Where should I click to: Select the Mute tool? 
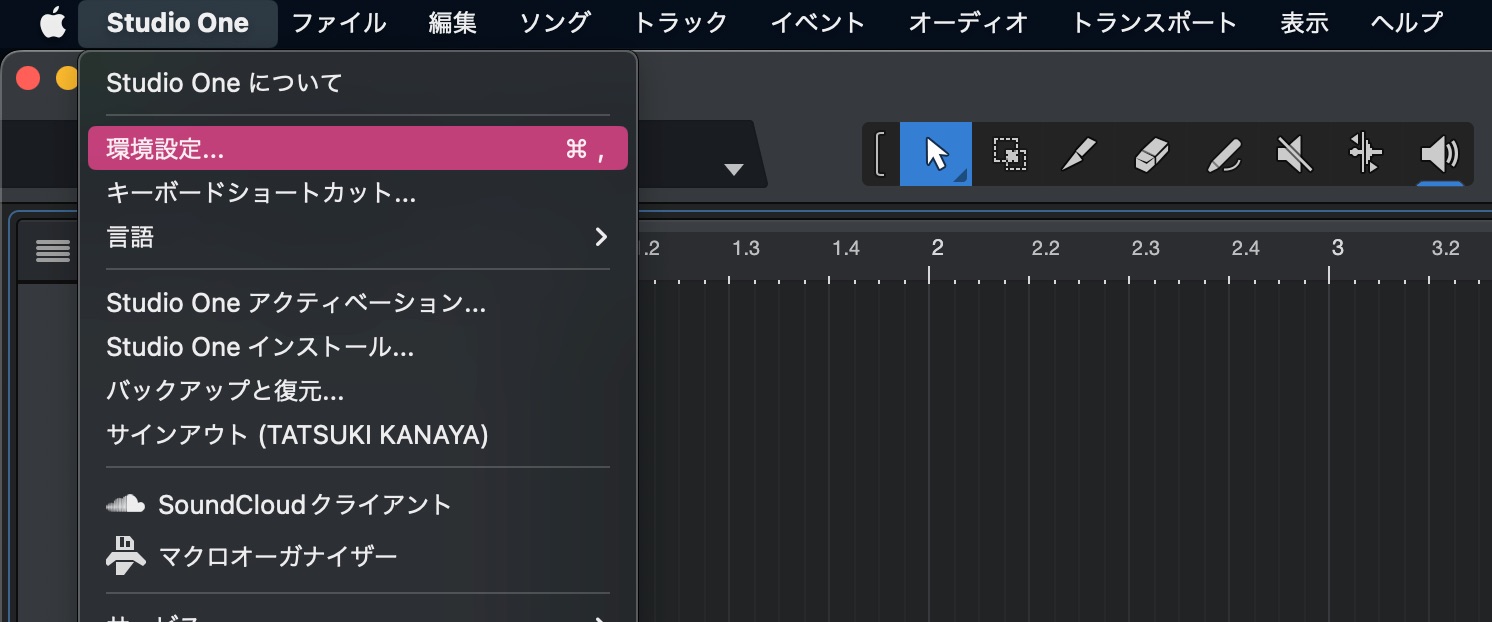[x=1294, y=154]
